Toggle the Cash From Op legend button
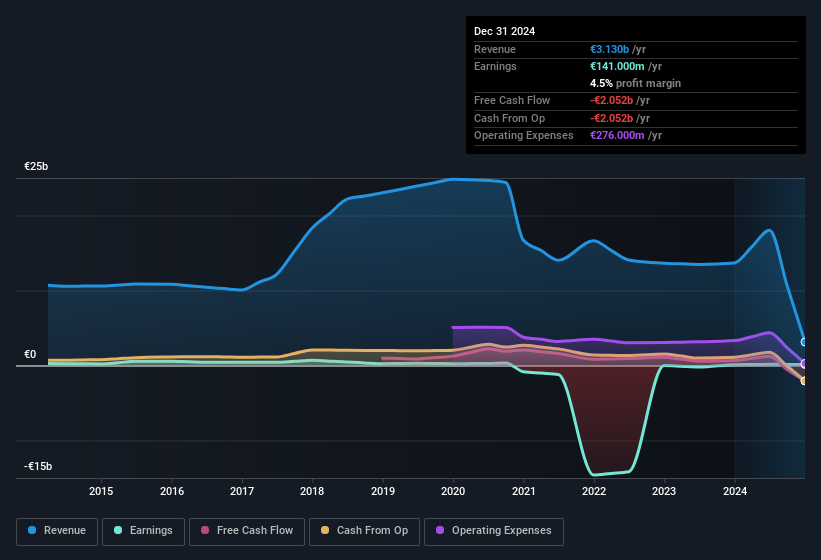This screenshot has width=821, height=560. 364,531
